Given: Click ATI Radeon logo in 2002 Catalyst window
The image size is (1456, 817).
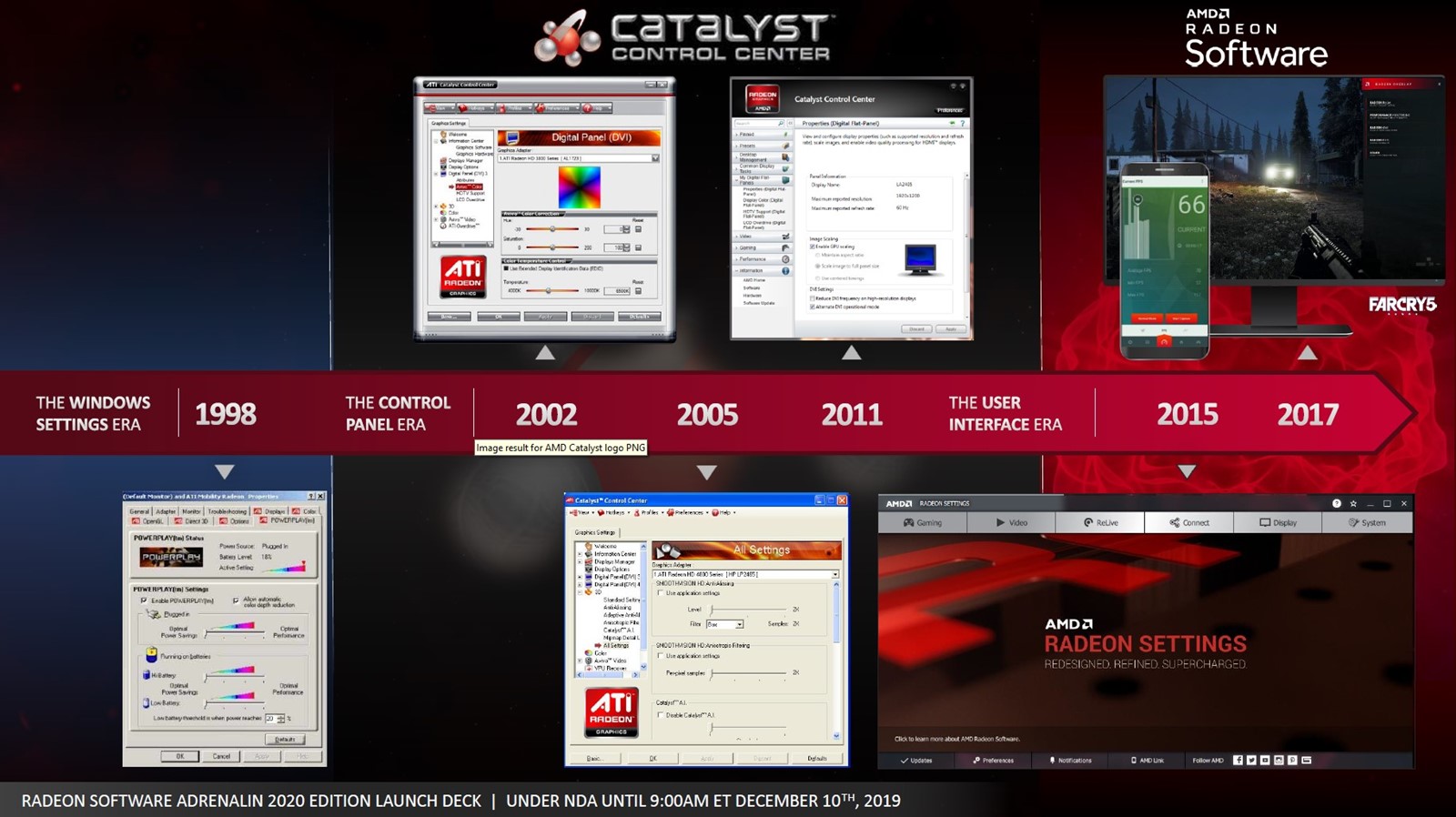Looking at the screenshot, I should (463, 277).
